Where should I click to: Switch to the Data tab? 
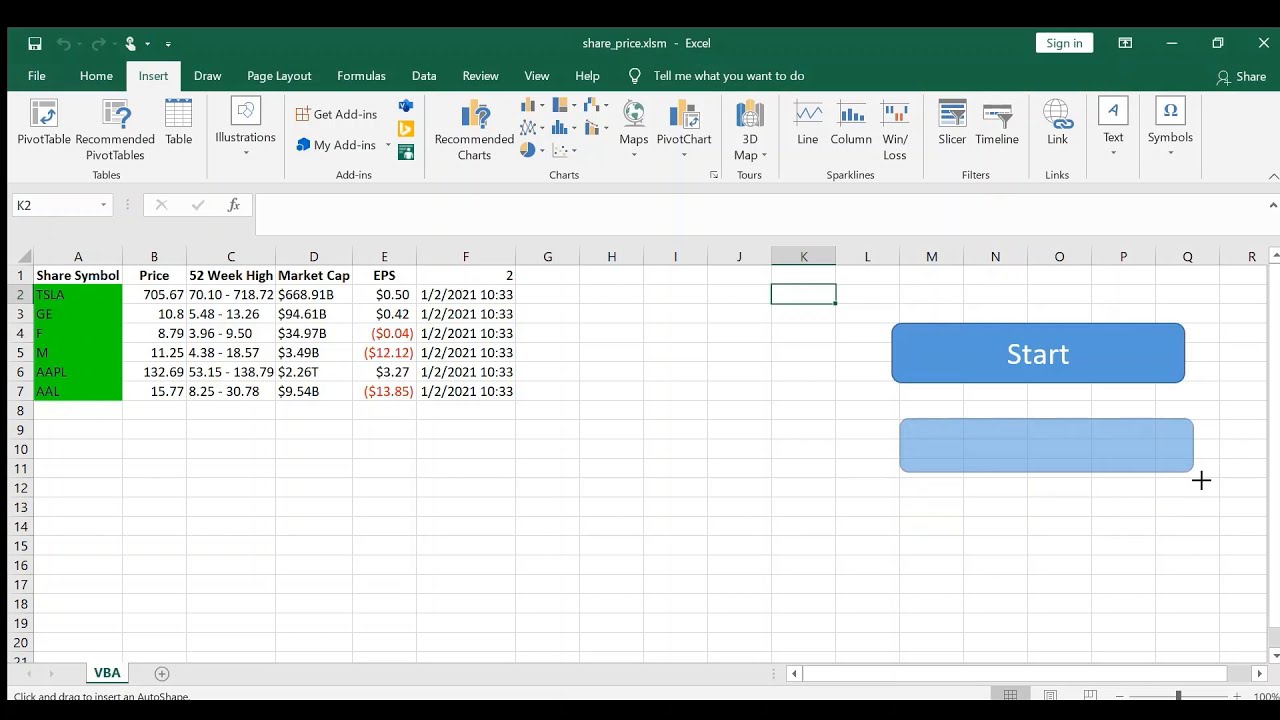click(x=424, y=76)
